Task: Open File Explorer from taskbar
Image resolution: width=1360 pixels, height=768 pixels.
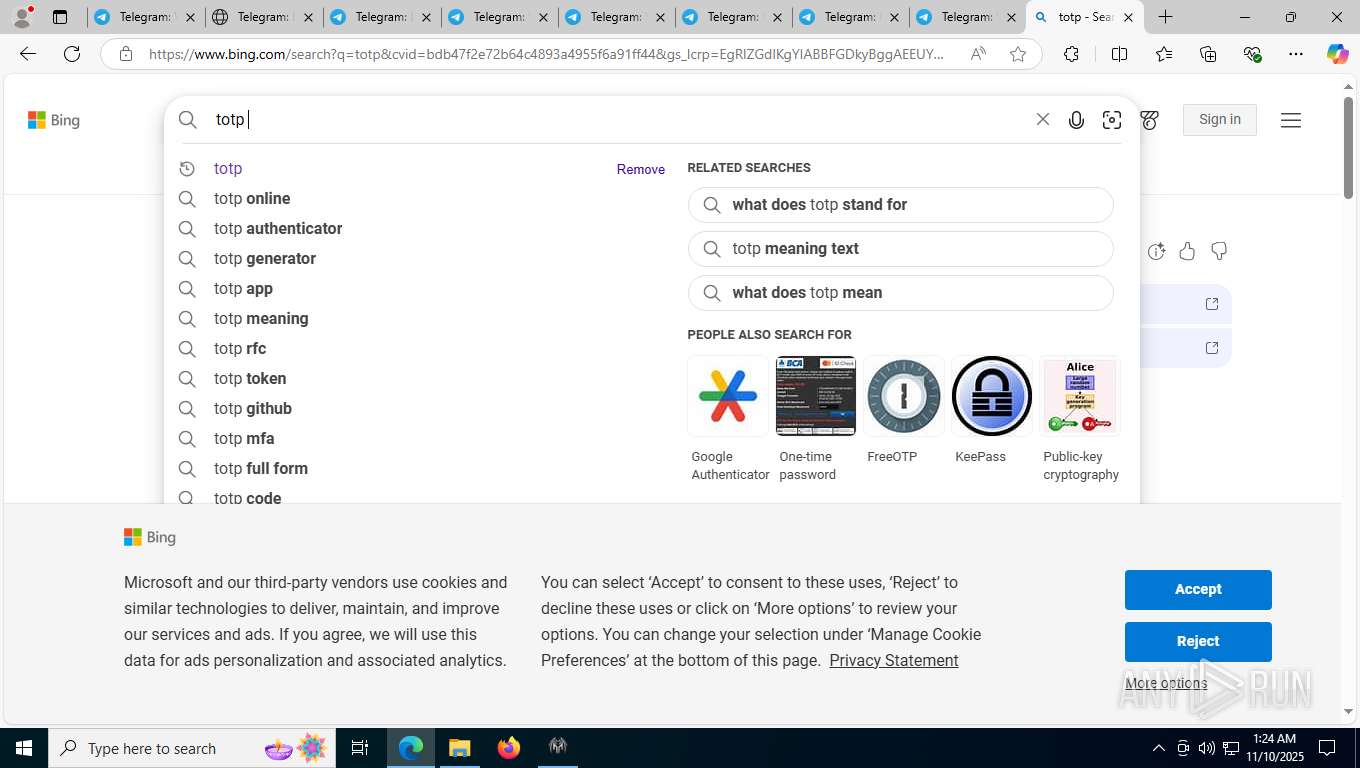Action: coord(459,748)
